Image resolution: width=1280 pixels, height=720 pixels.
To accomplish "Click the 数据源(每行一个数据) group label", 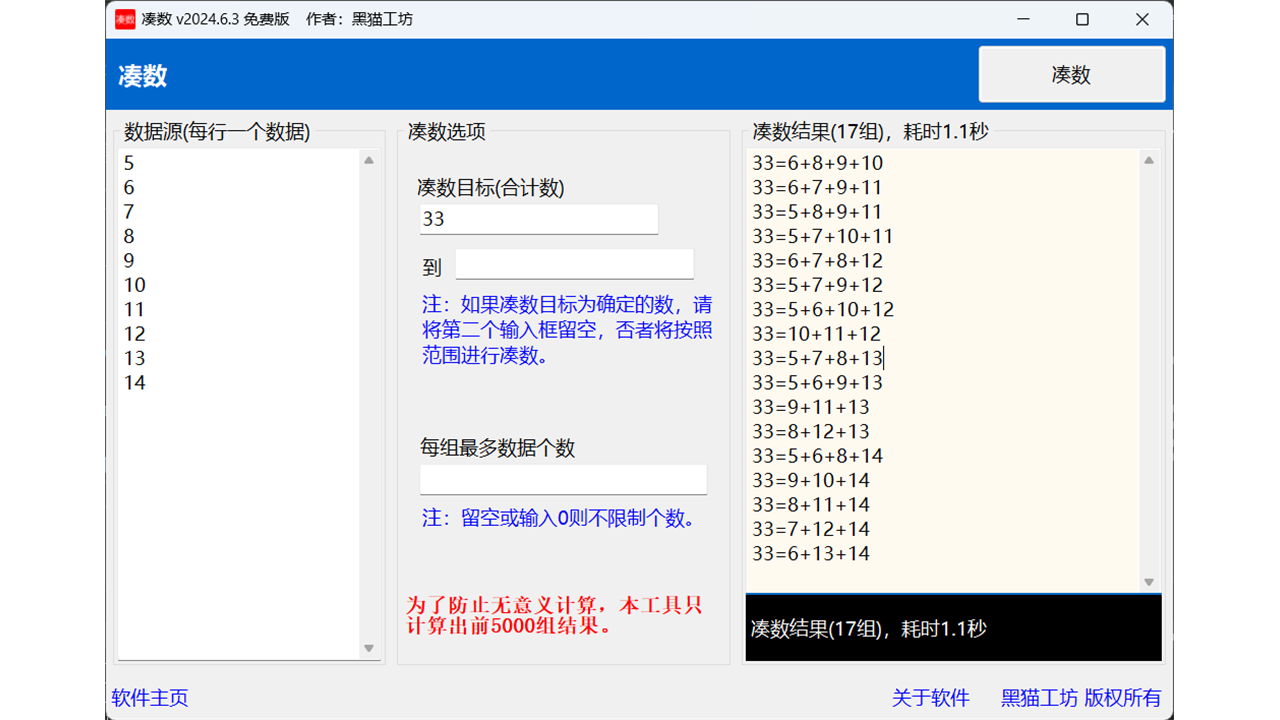I will coord(217,131).
